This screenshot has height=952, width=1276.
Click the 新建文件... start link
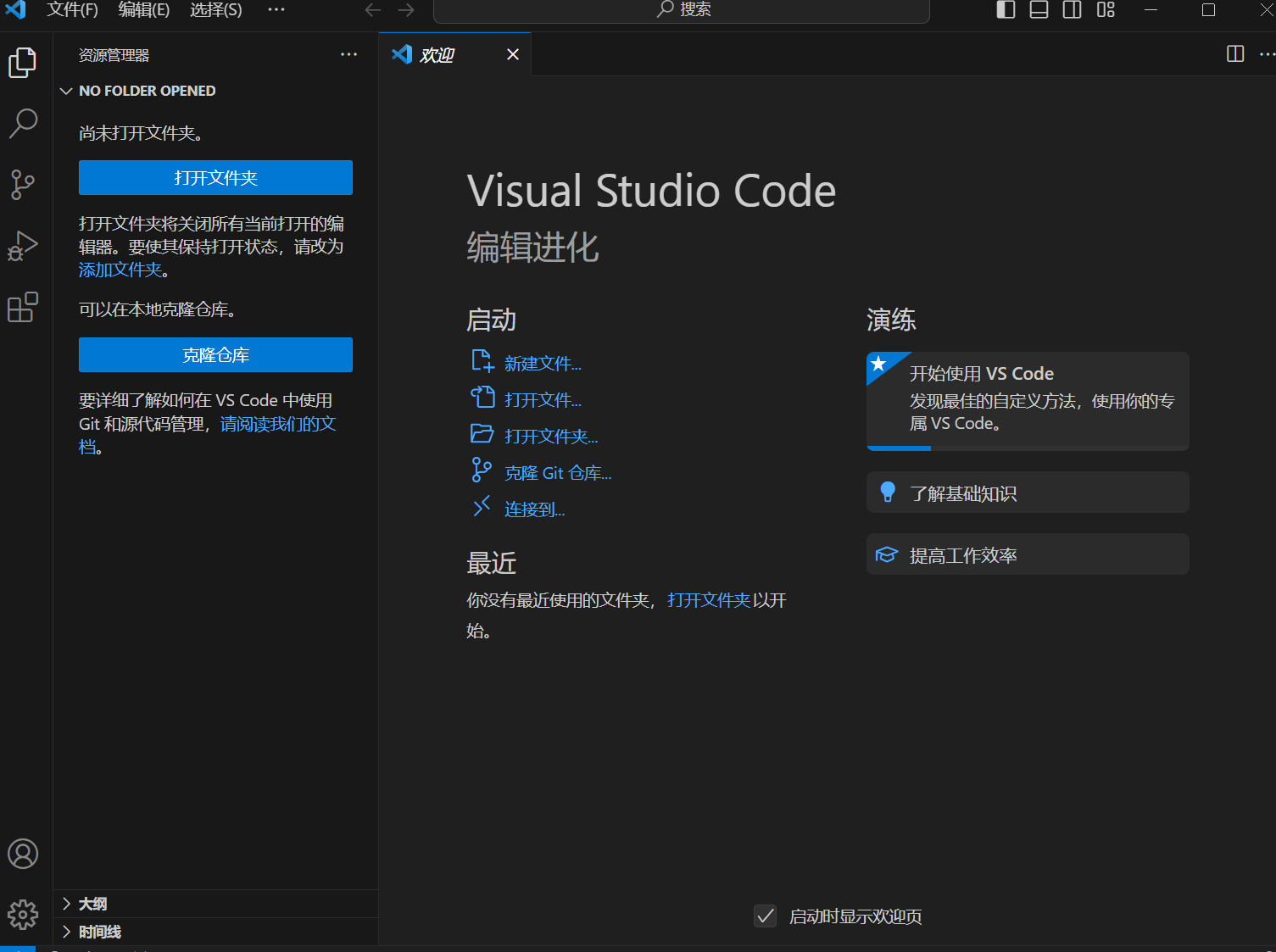[543, 364]
